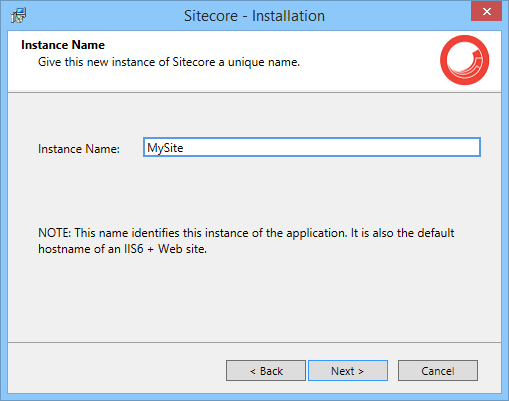Click the NOTE text about IIS6 hostname

tap(246, 241)
